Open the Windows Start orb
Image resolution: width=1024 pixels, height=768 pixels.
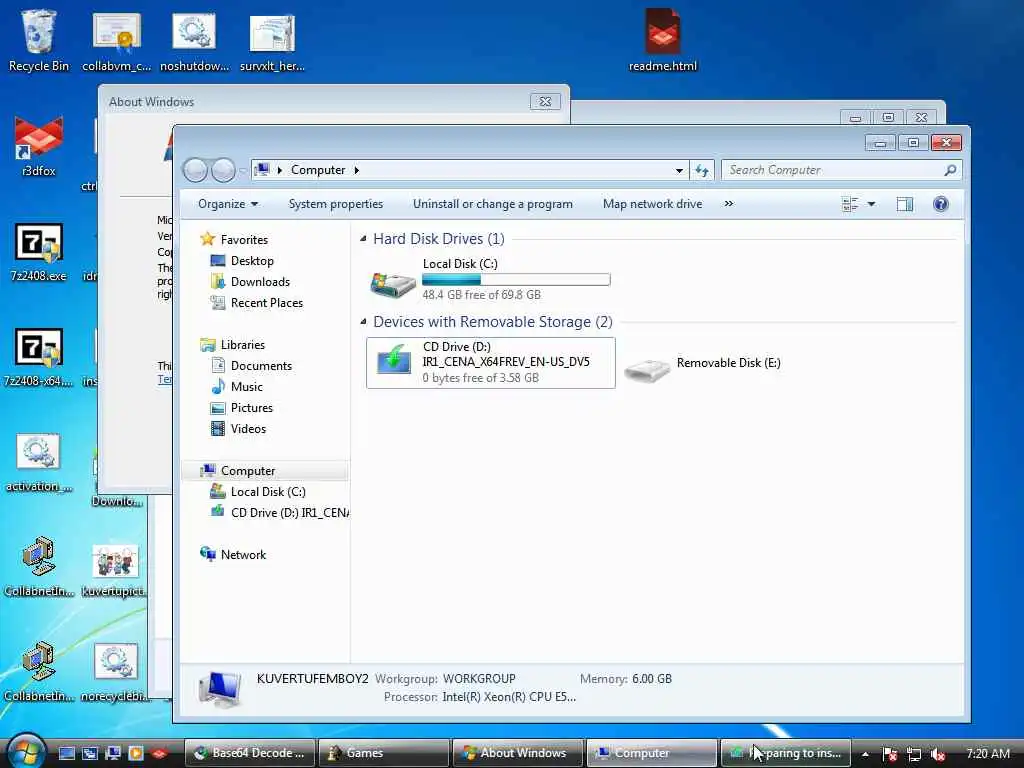[x=25, y=752]
